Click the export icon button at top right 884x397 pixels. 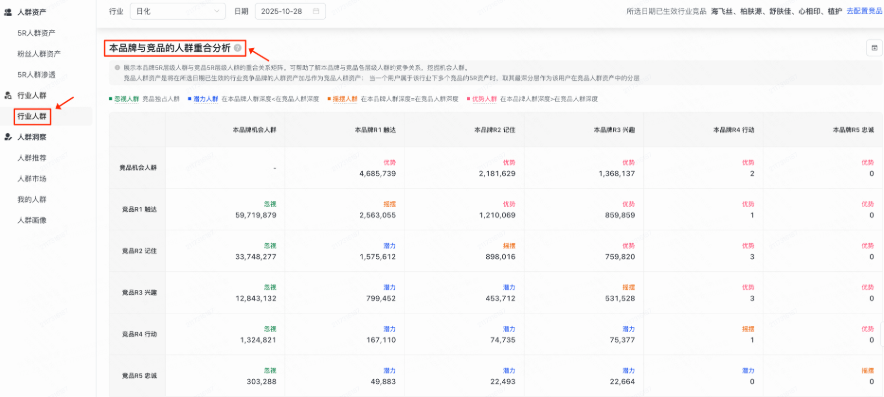click(874, 48)
